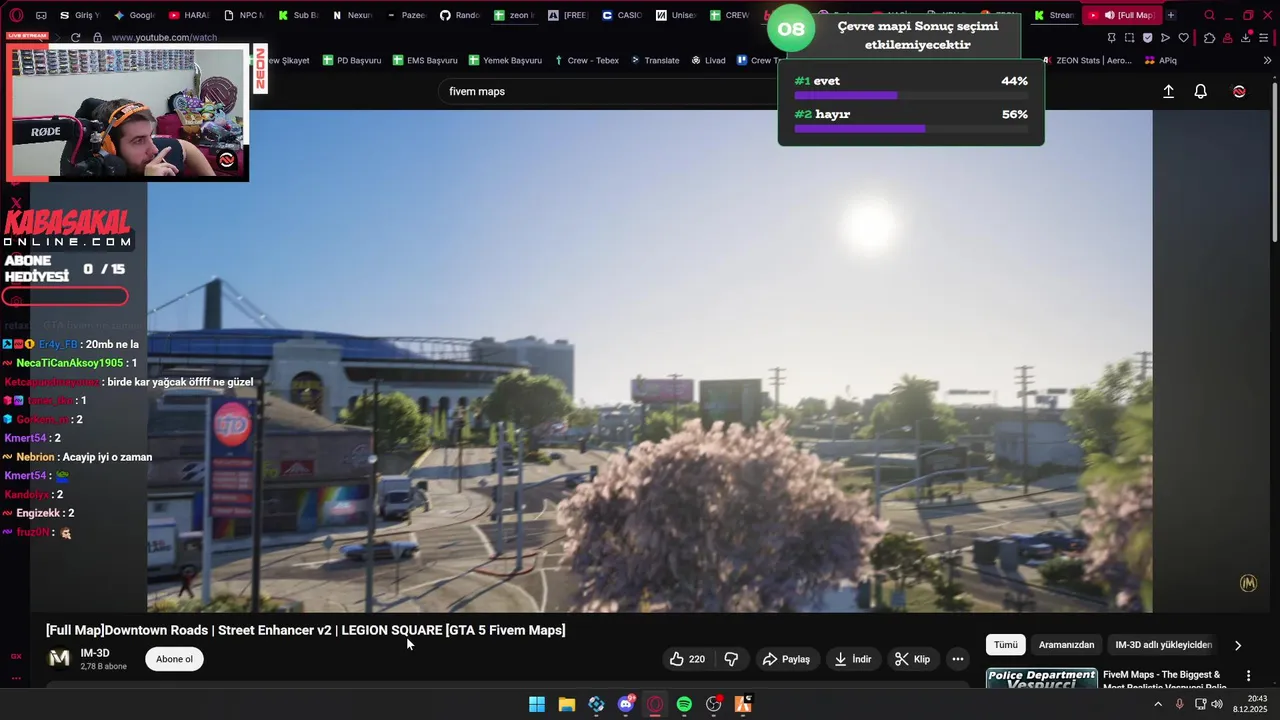Dislike the video with thumbs down
1280x720 pixels.
[731, 659]
